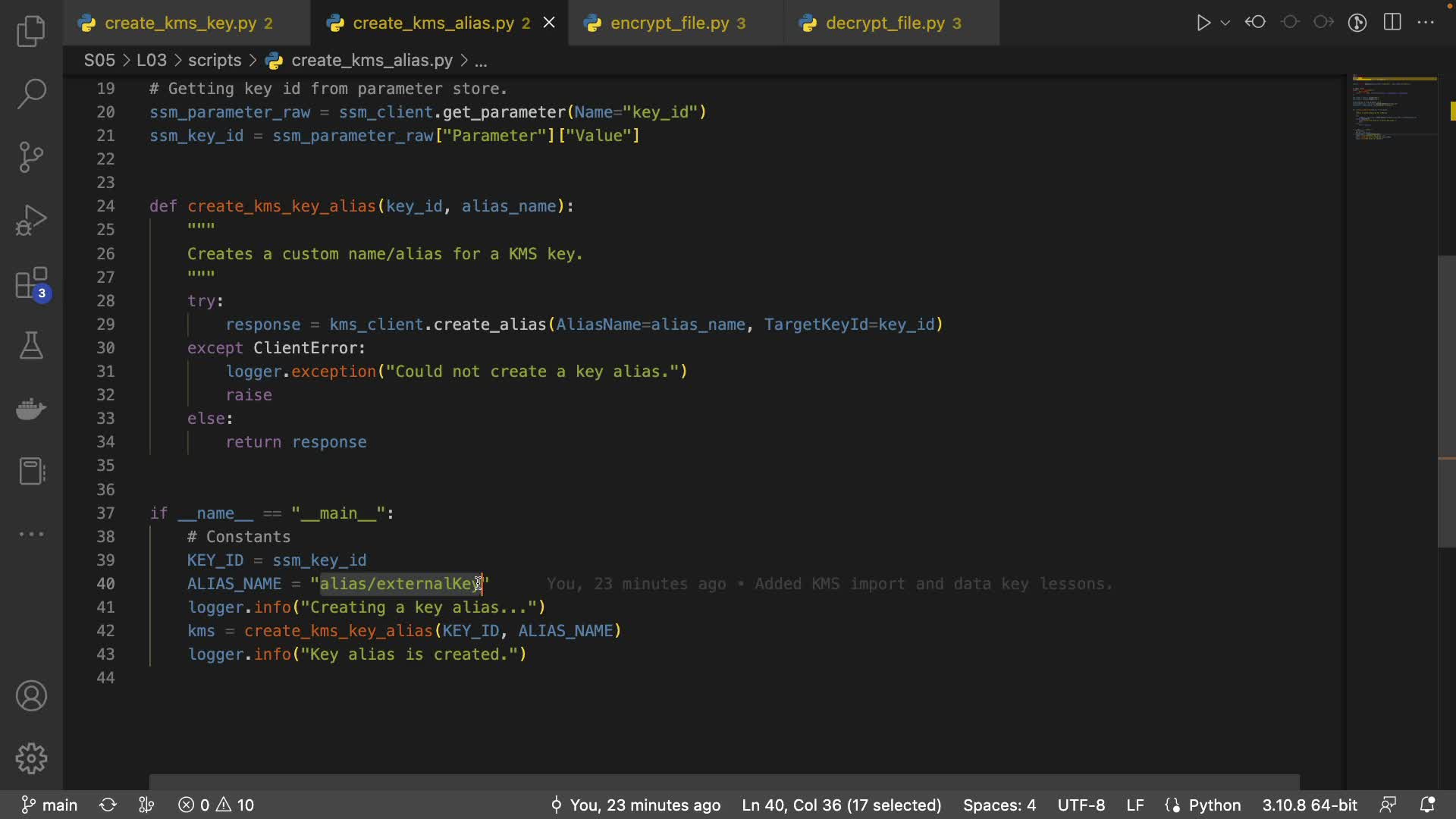Open the Testing flask icon view

[x=31, y=346]
